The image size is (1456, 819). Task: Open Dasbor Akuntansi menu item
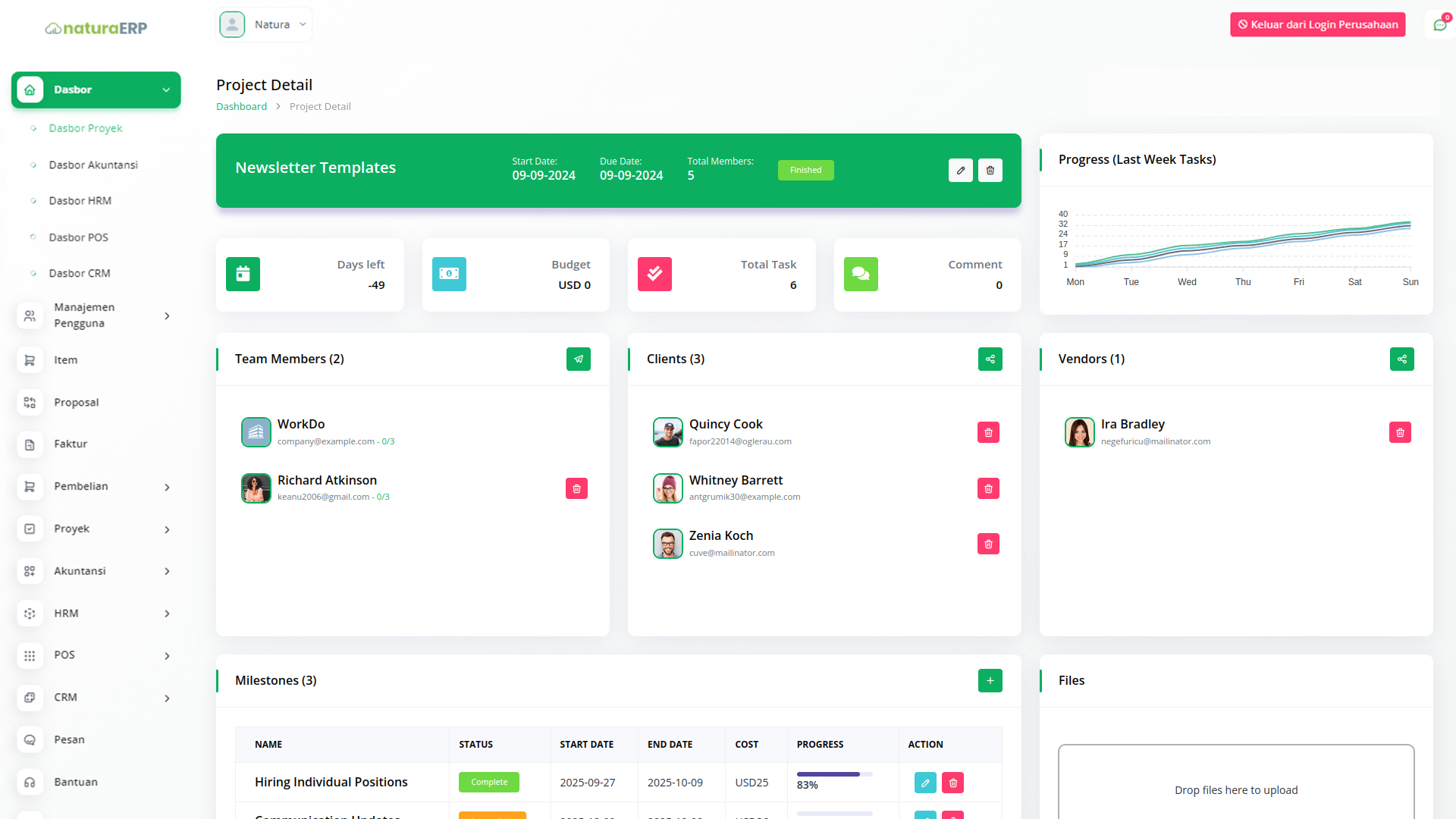pos(93,165)
